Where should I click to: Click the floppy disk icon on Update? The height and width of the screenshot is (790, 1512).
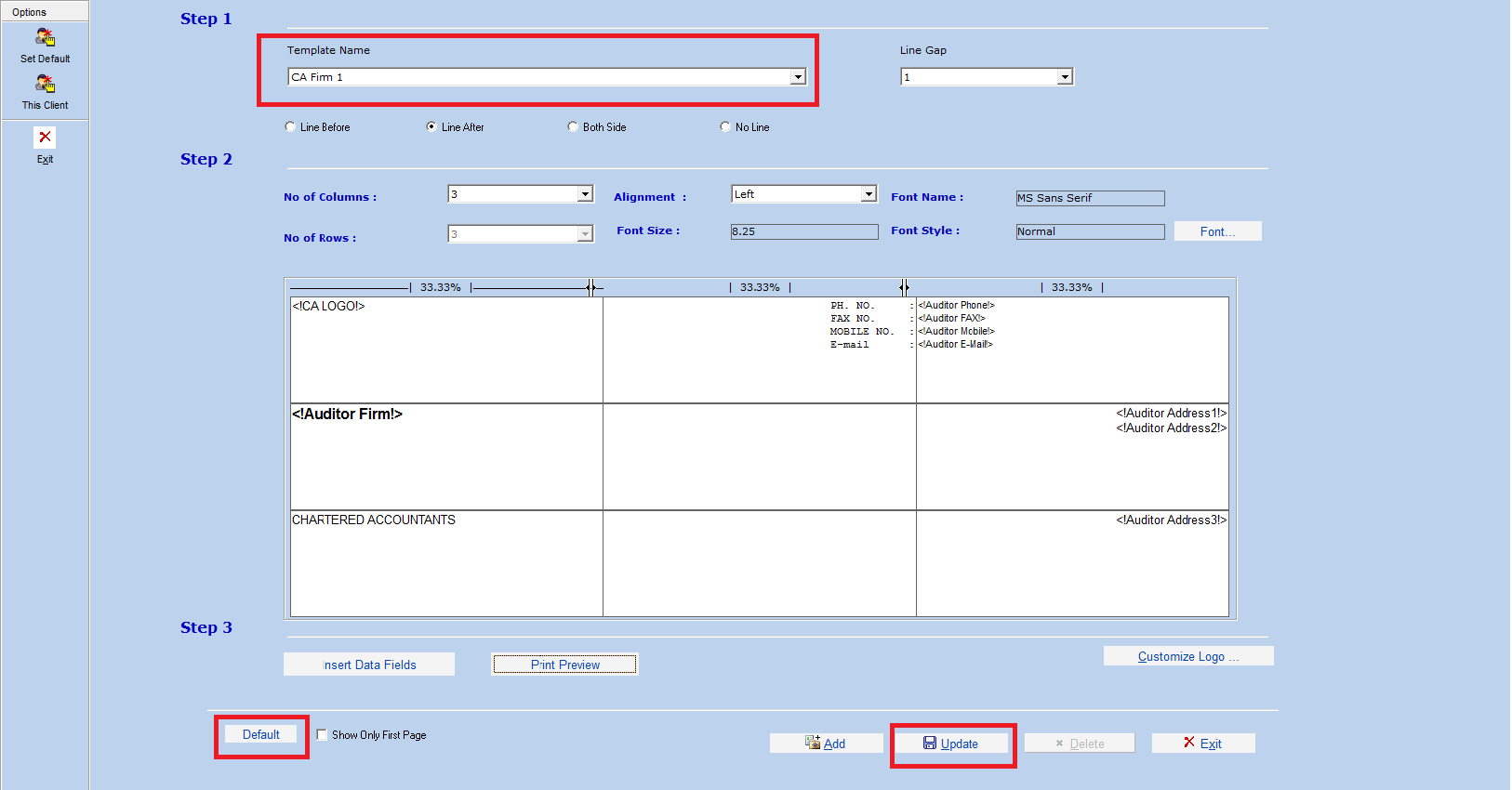point(930,743)
